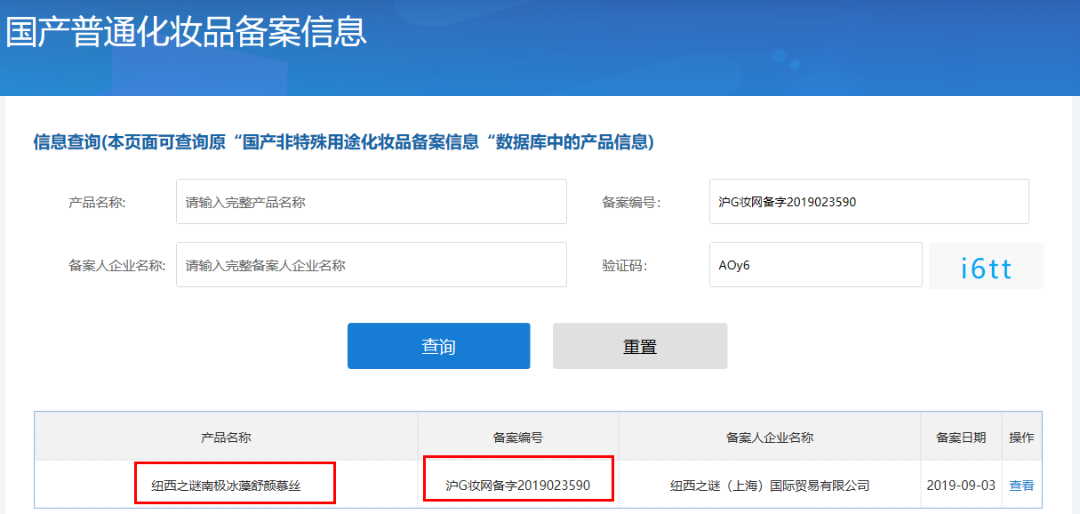Click the 验证码 input containing AOy6
1080x514 pixels.
(815, 265)
